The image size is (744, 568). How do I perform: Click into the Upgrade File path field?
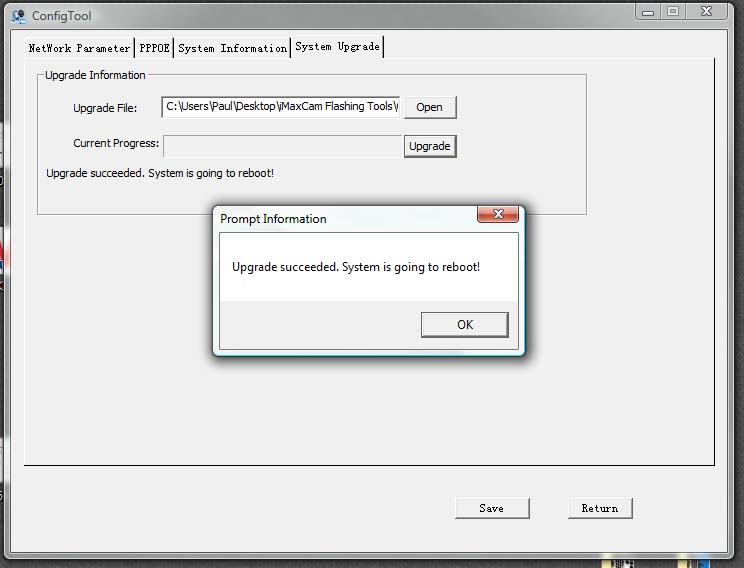281,107
